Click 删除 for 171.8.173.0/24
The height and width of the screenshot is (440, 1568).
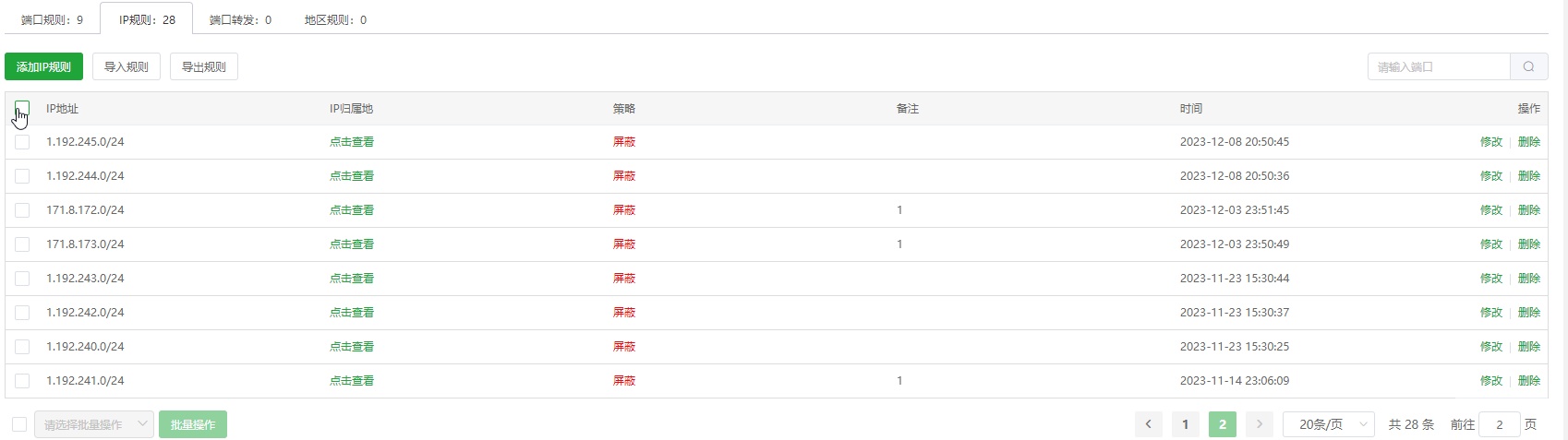point(1529,244)
